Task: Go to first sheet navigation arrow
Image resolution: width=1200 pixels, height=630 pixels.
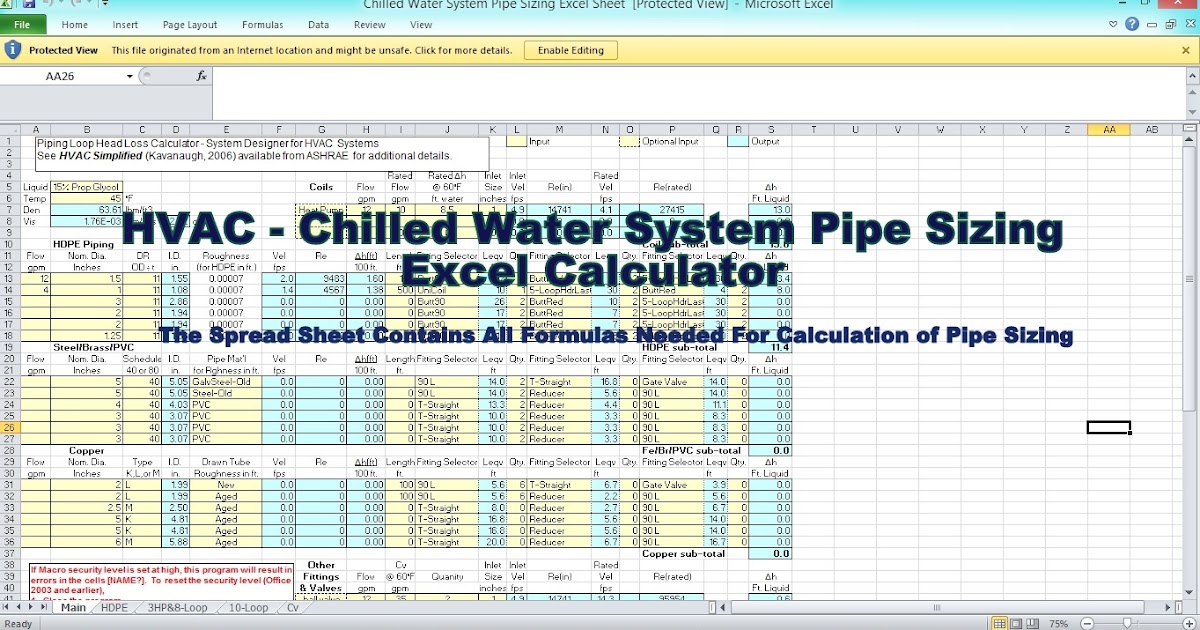Action: (7, 607)
